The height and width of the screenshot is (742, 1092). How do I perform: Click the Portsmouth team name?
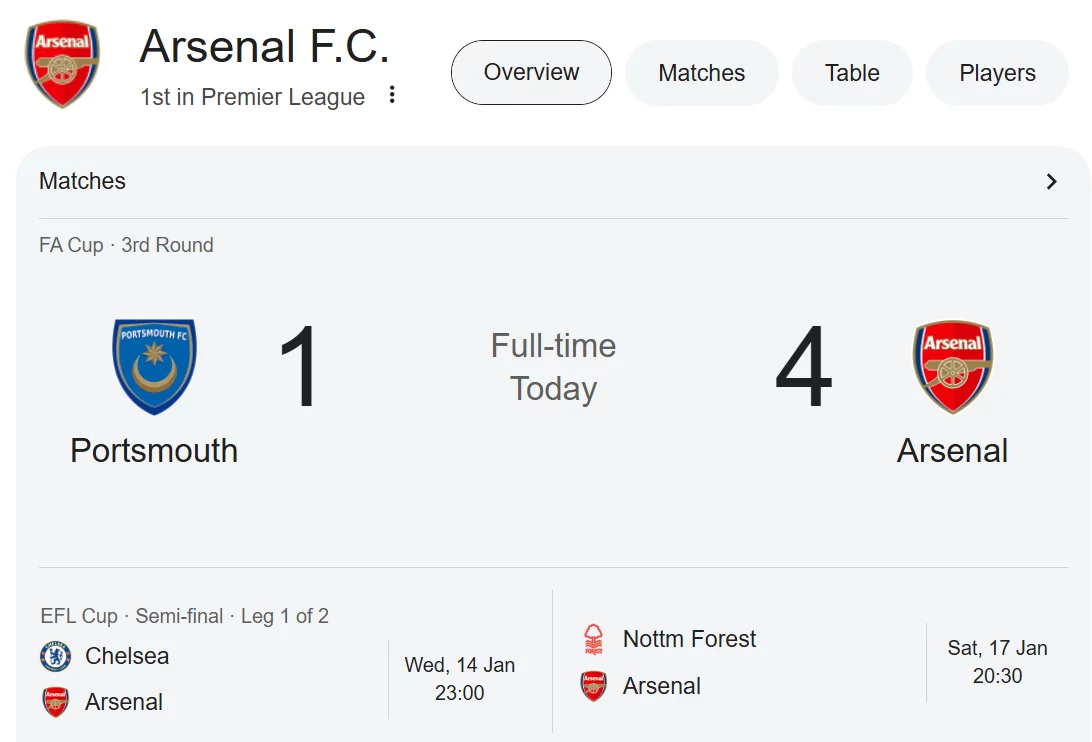pyautogui.click(x=154, y=451)
